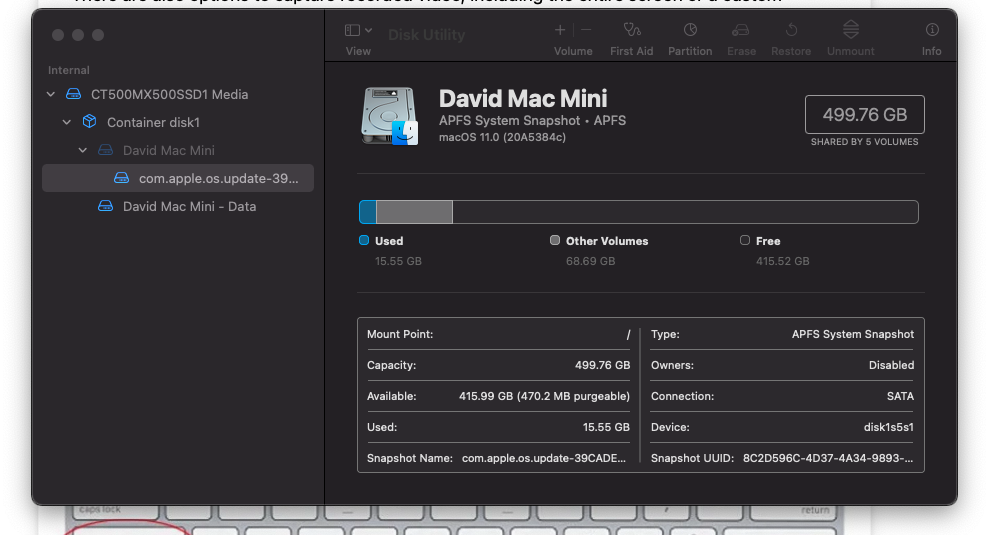Click the 415.52 GB Free value

point(783,261)
